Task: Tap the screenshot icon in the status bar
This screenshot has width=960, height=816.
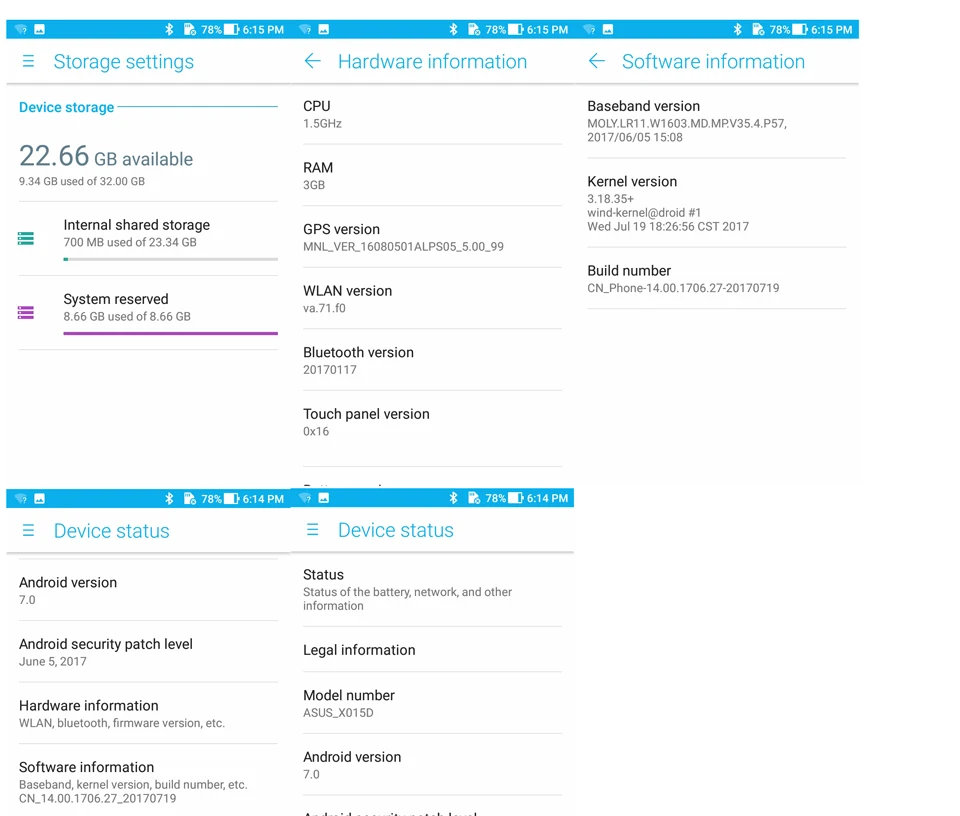Action: (38, 29)
